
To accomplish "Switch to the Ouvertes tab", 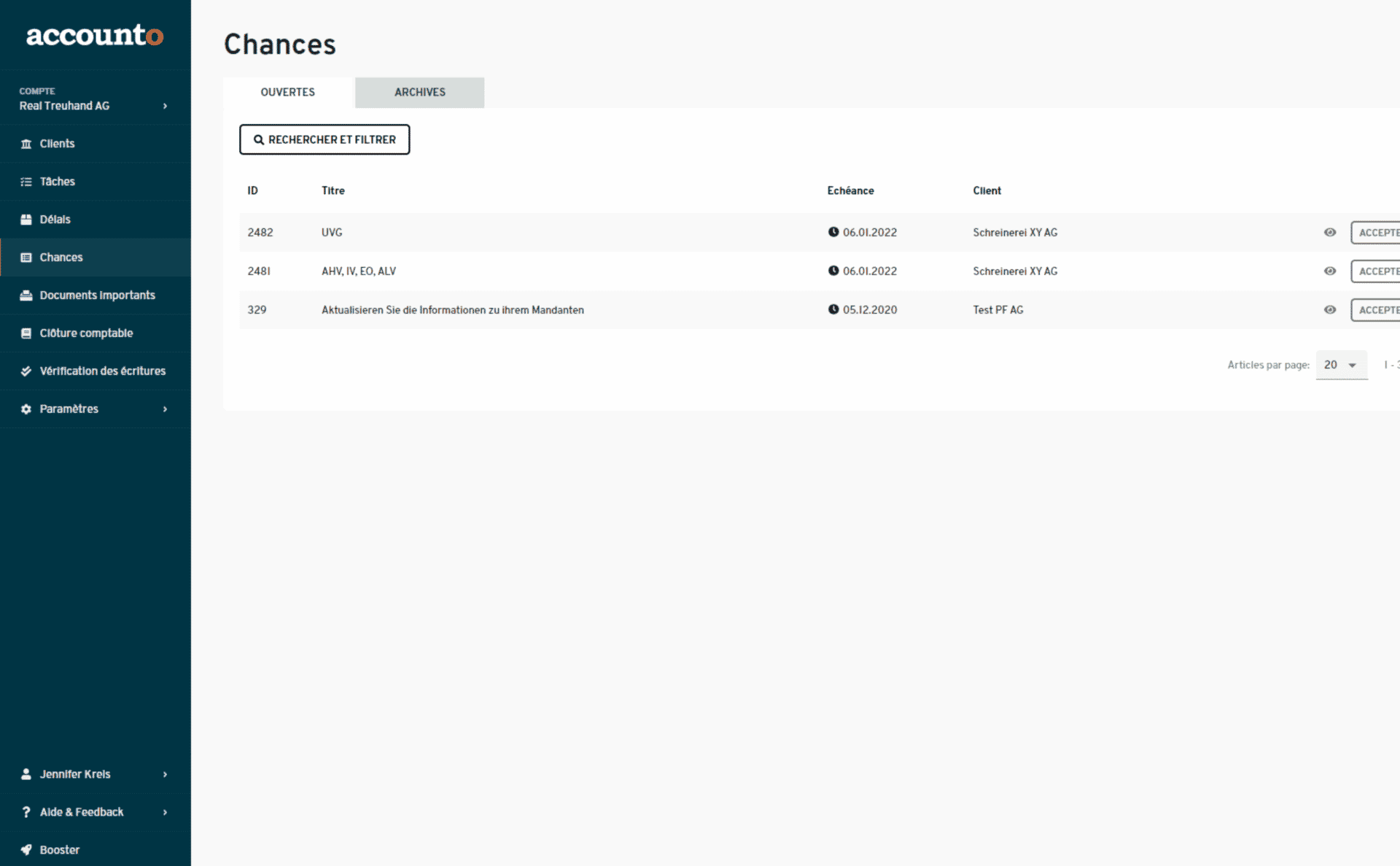I will (288, 92).
